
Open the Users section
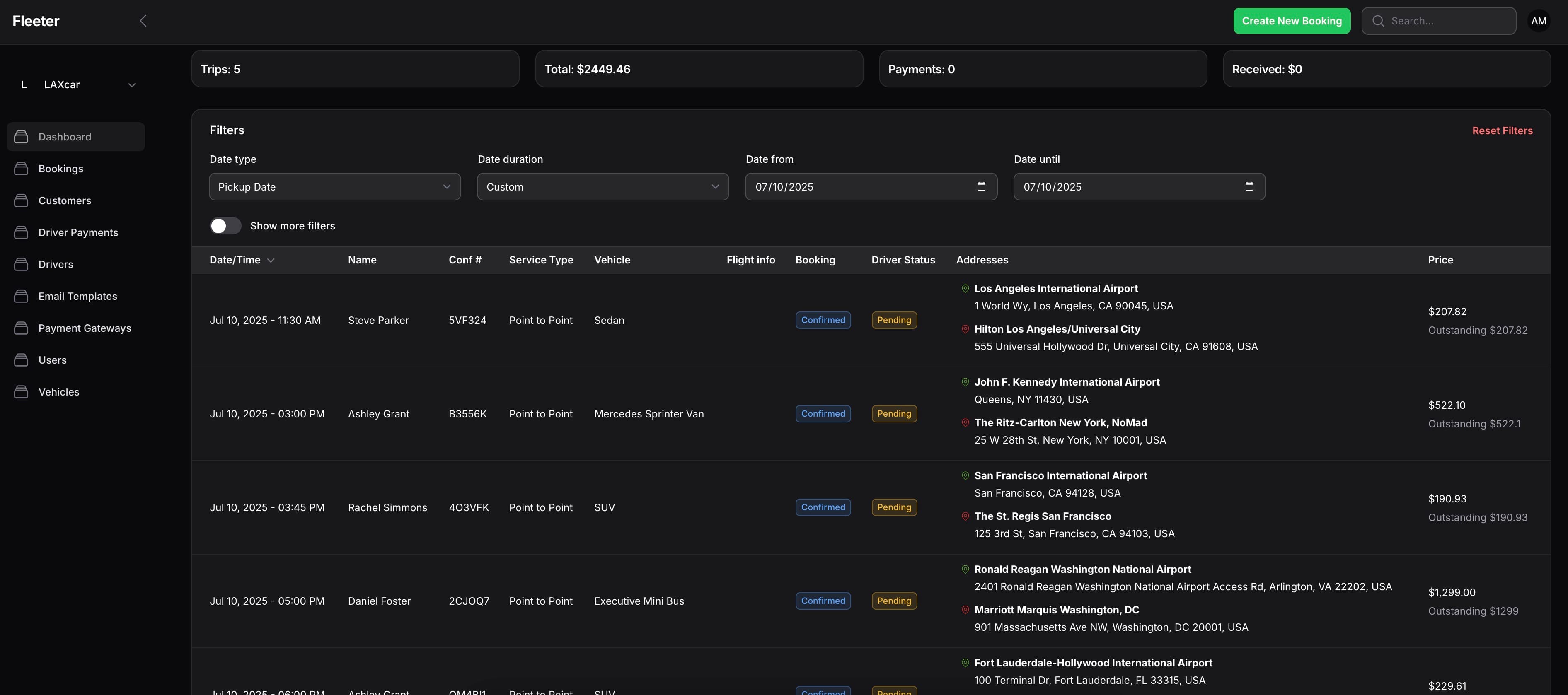[x=22, y=360]
